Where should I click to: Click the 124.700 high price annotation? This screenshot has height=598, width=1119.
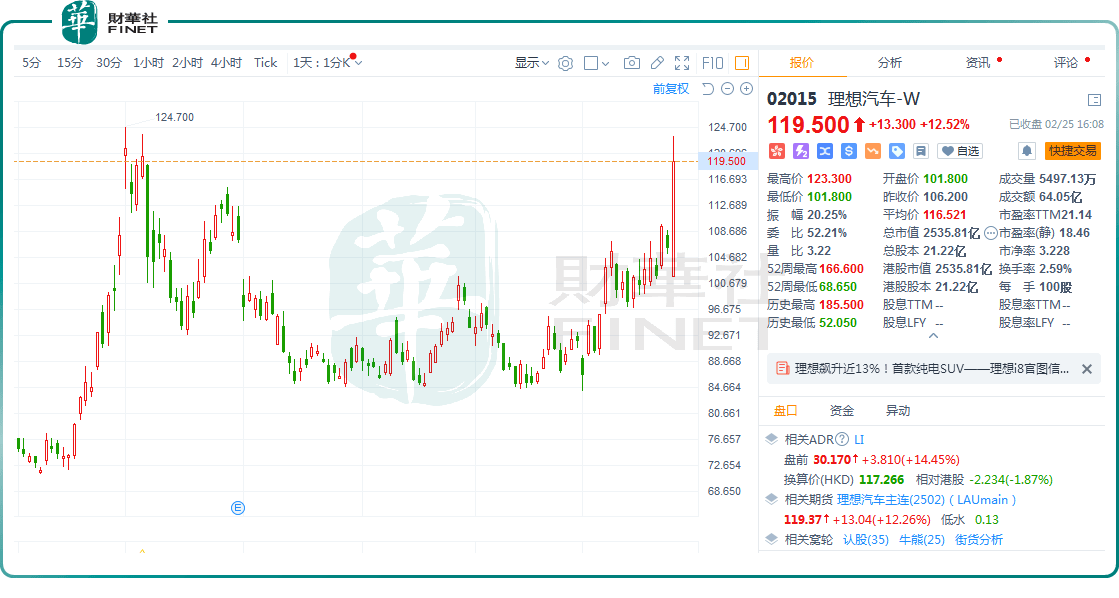[175, 117]
